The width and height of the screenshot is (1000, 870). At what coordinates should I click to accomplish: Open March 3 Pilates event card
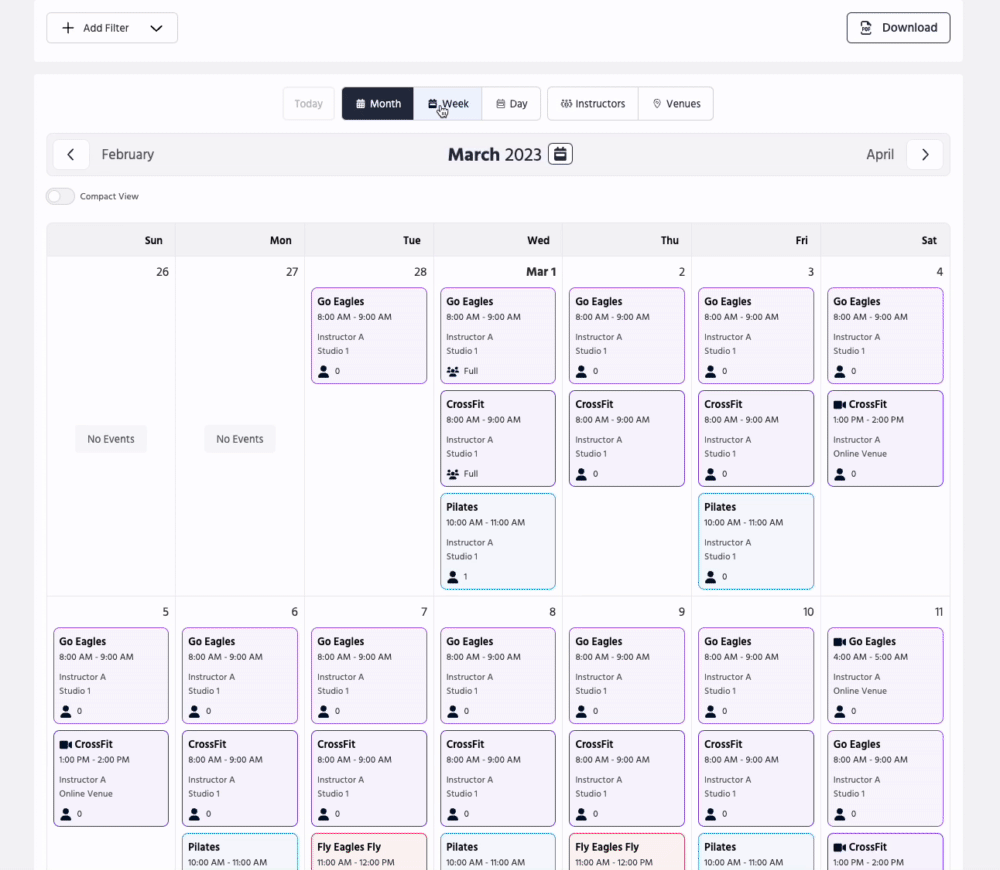[755, 540]
